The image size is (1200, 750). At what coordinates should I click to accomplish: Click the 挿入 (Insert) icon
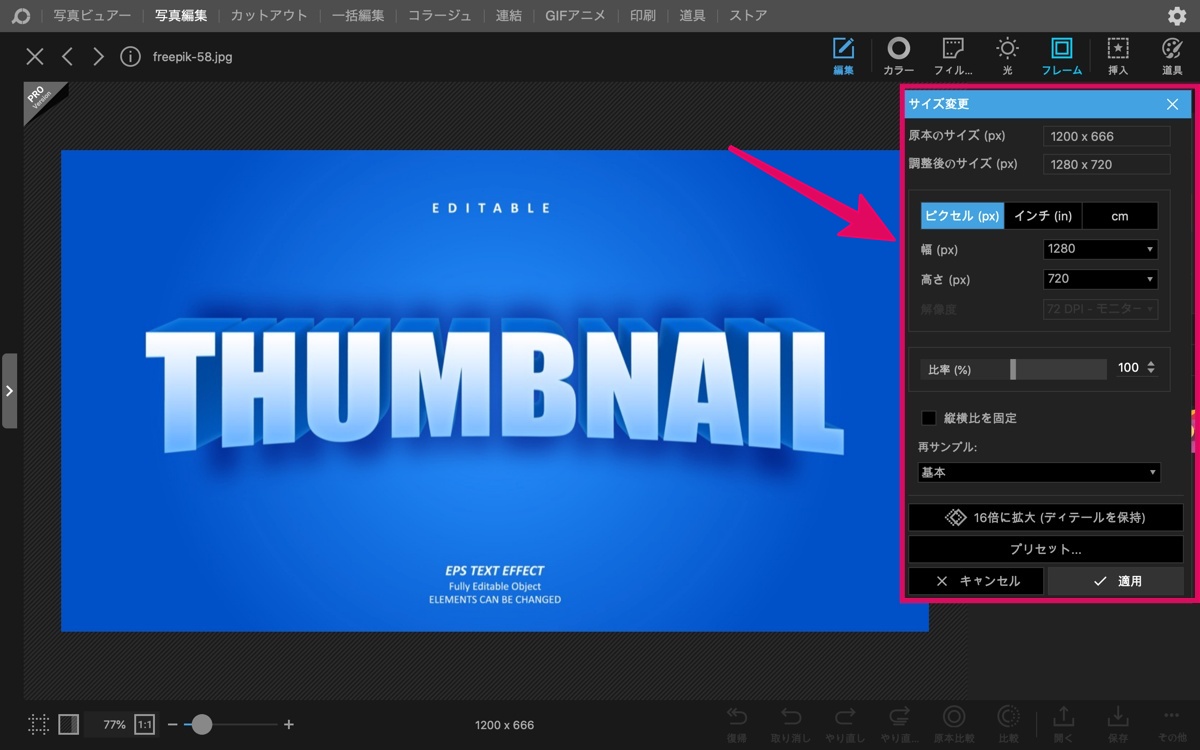(x=1117, y=56)
